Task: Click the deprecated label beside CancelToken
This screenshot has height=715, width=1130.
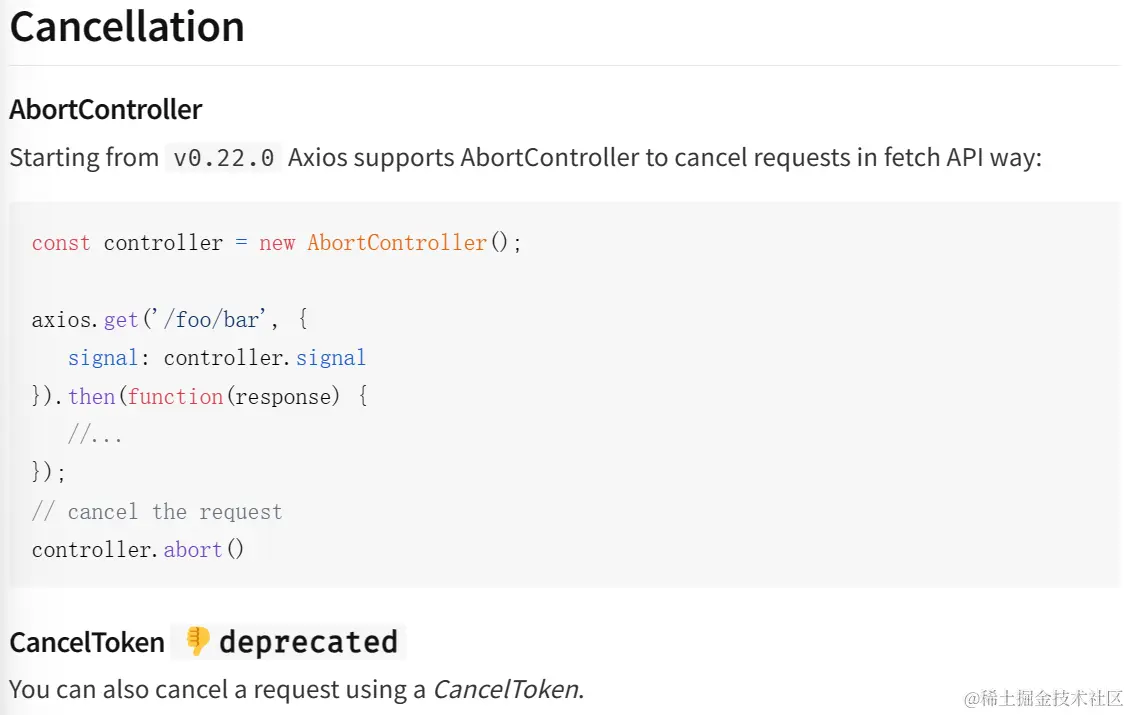Action: coord(308,642)
